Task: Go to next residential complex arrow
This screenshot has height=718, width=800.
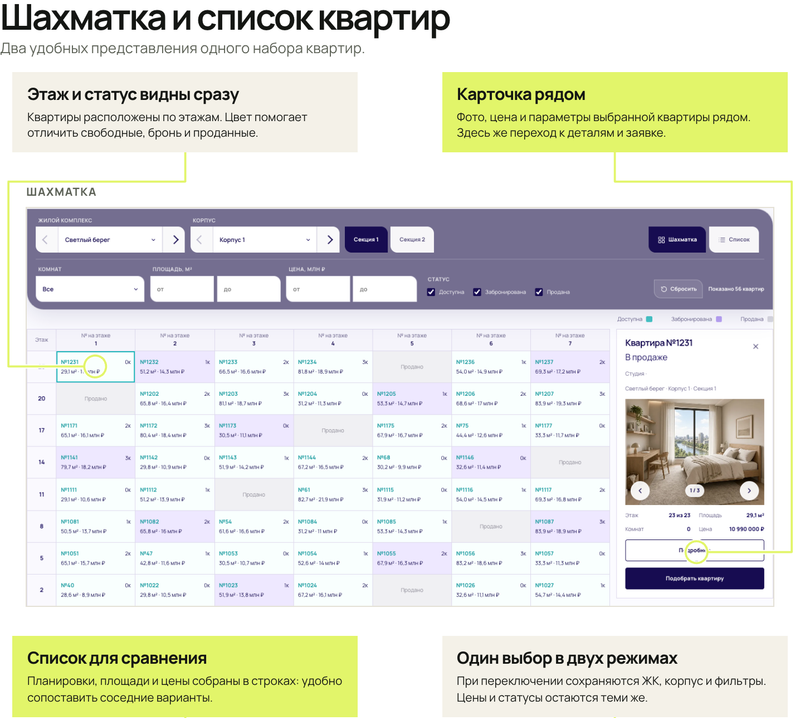Action: tap(175, 239)
